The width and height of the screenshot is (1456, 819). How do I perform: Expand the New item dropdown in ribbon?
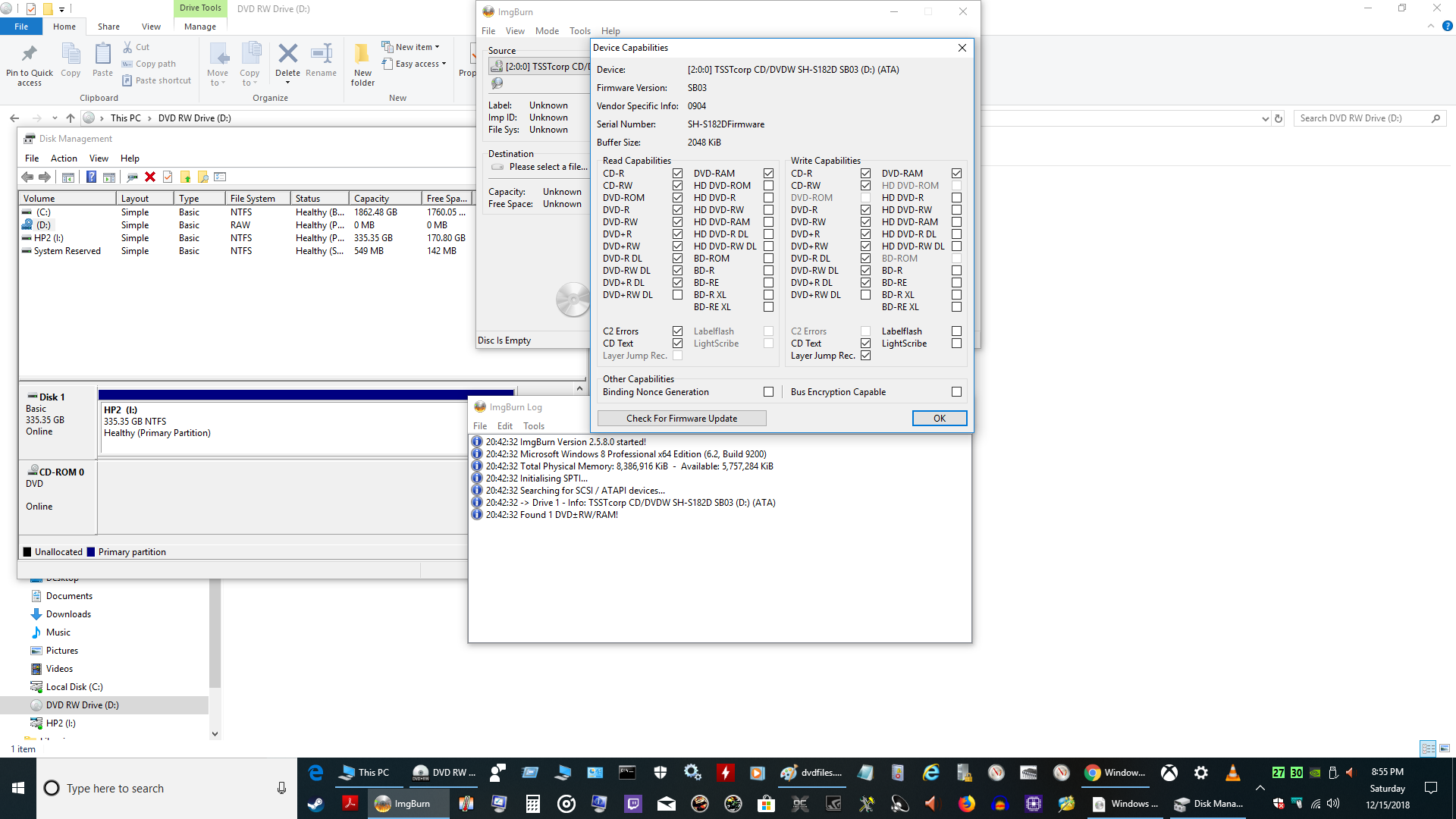click(410, 47)
